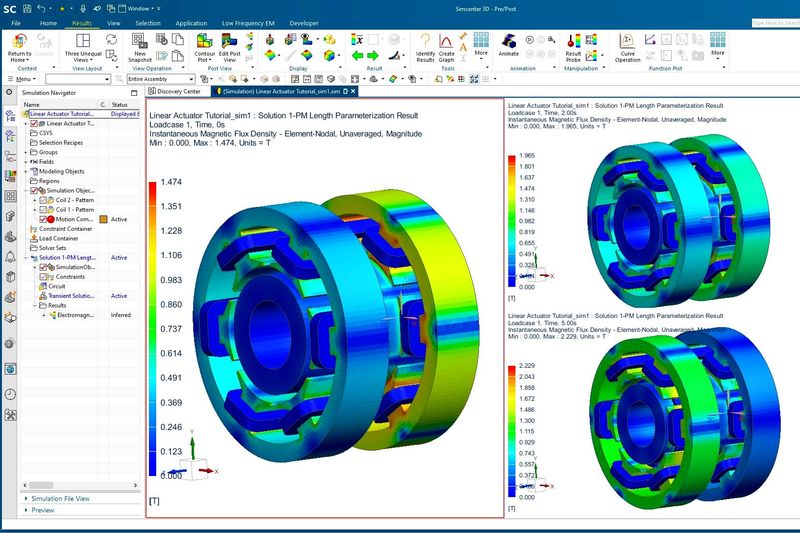Open the Post Processing Navigator sidebar icon

coord(10,176)
